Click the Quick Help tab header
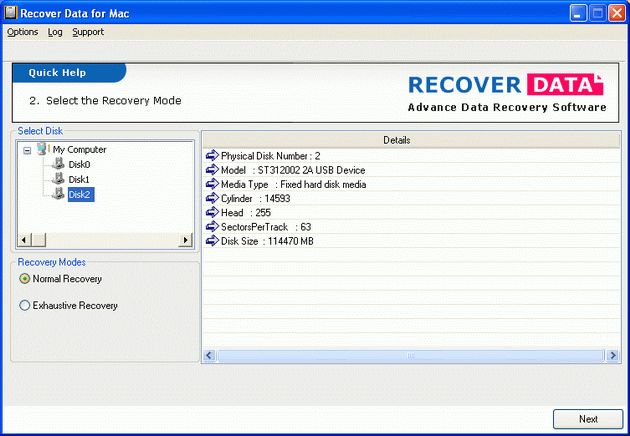Viewport: 630px width, 436px height. 69,73
